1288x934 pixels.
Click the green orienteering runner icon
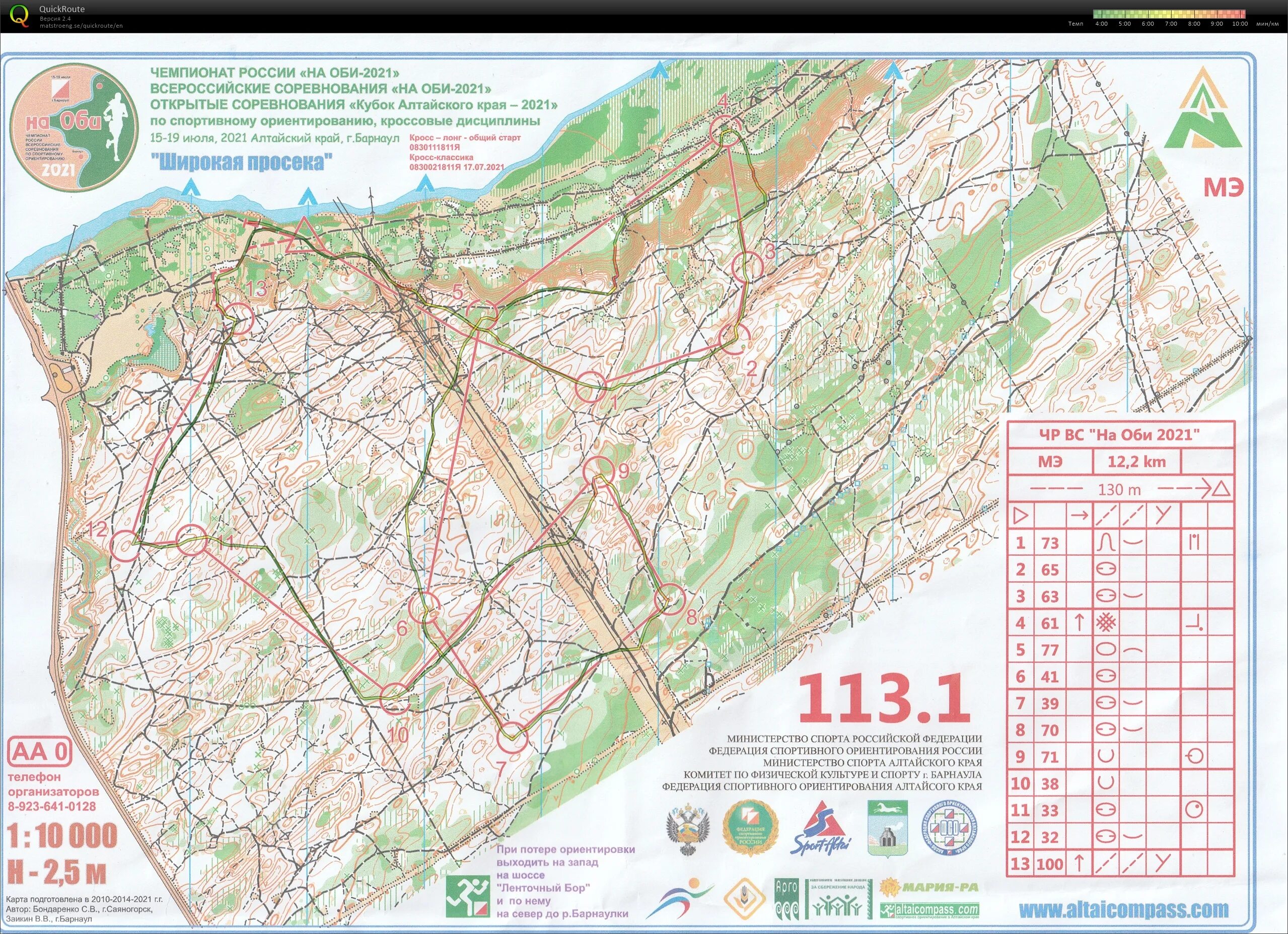point(467,897)
